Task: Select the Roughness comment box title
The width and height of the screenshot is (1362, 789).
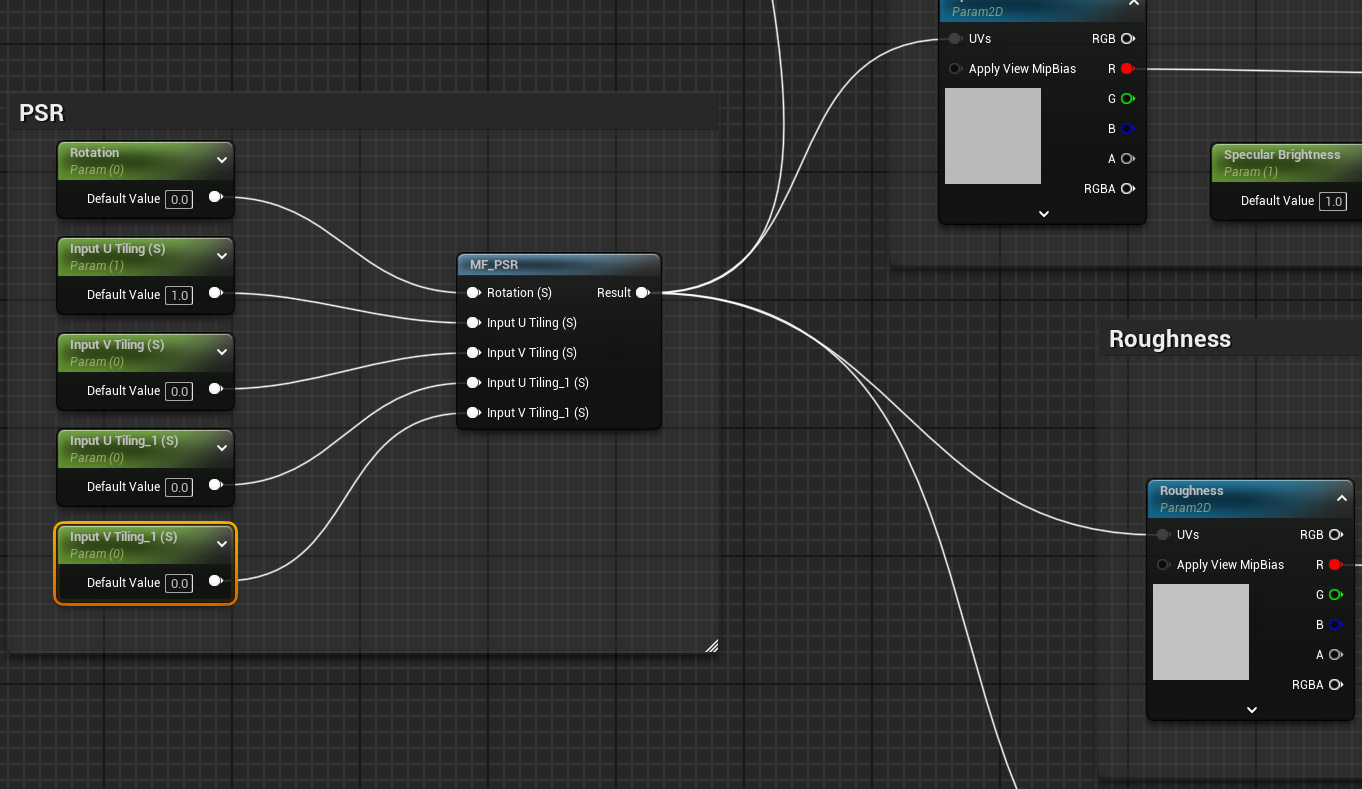Action: coord(1170,339)
